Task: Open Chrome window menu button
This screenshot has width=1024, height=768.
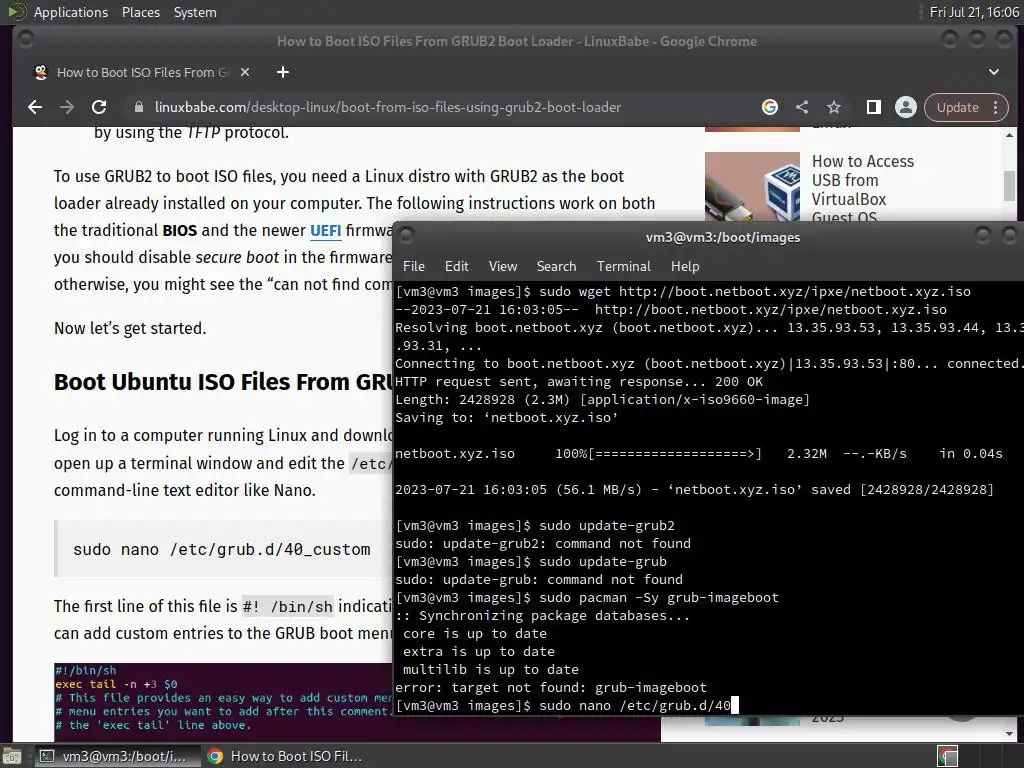Action: [x=26, y=40]
